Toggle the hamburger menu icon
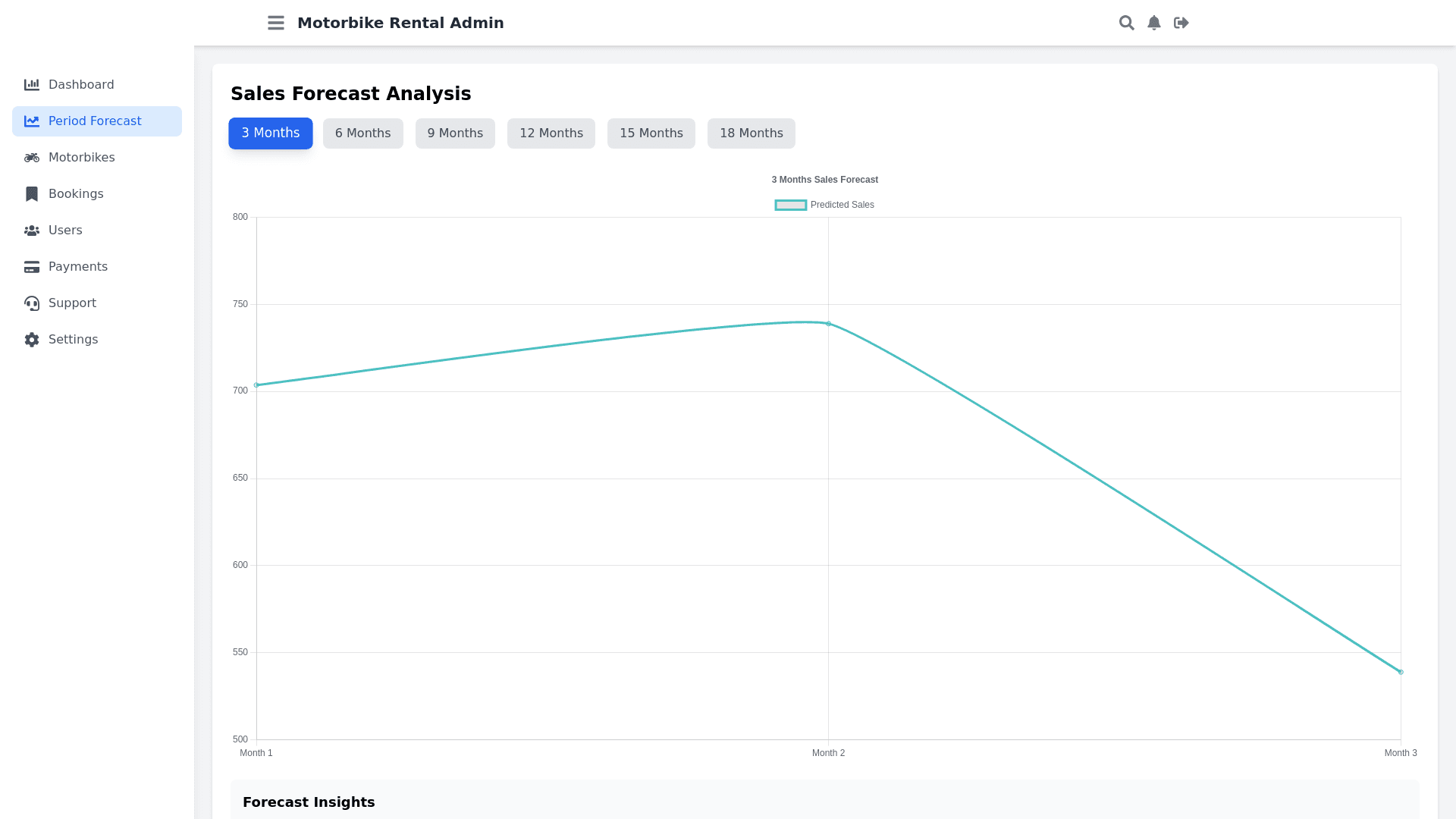Viewport: 1456px width, 819px height. tap(276, 23)
